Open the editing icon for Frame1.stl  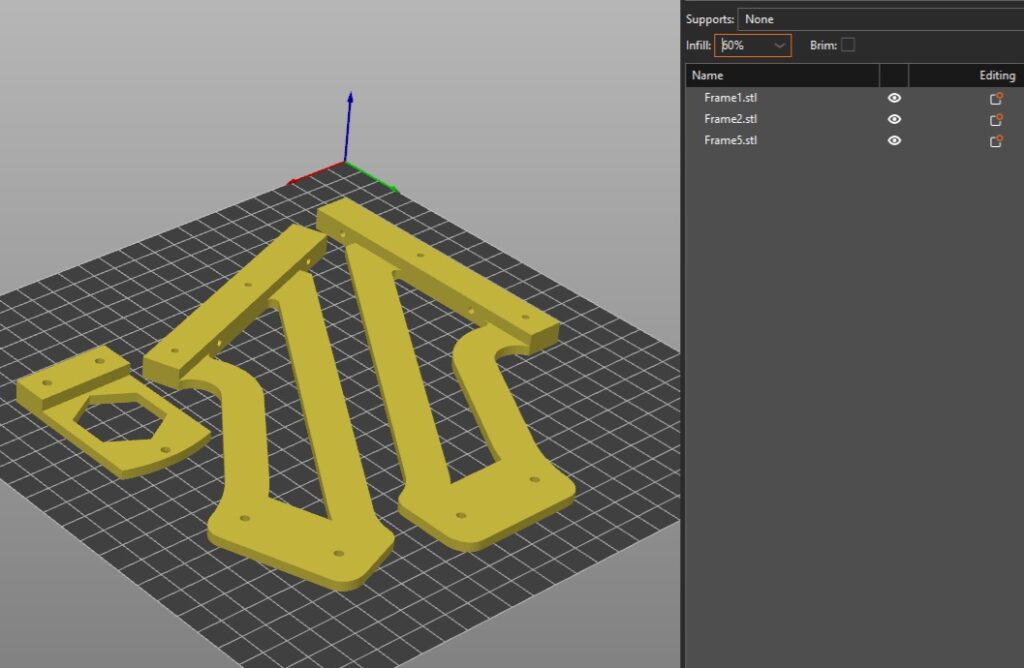996,98
